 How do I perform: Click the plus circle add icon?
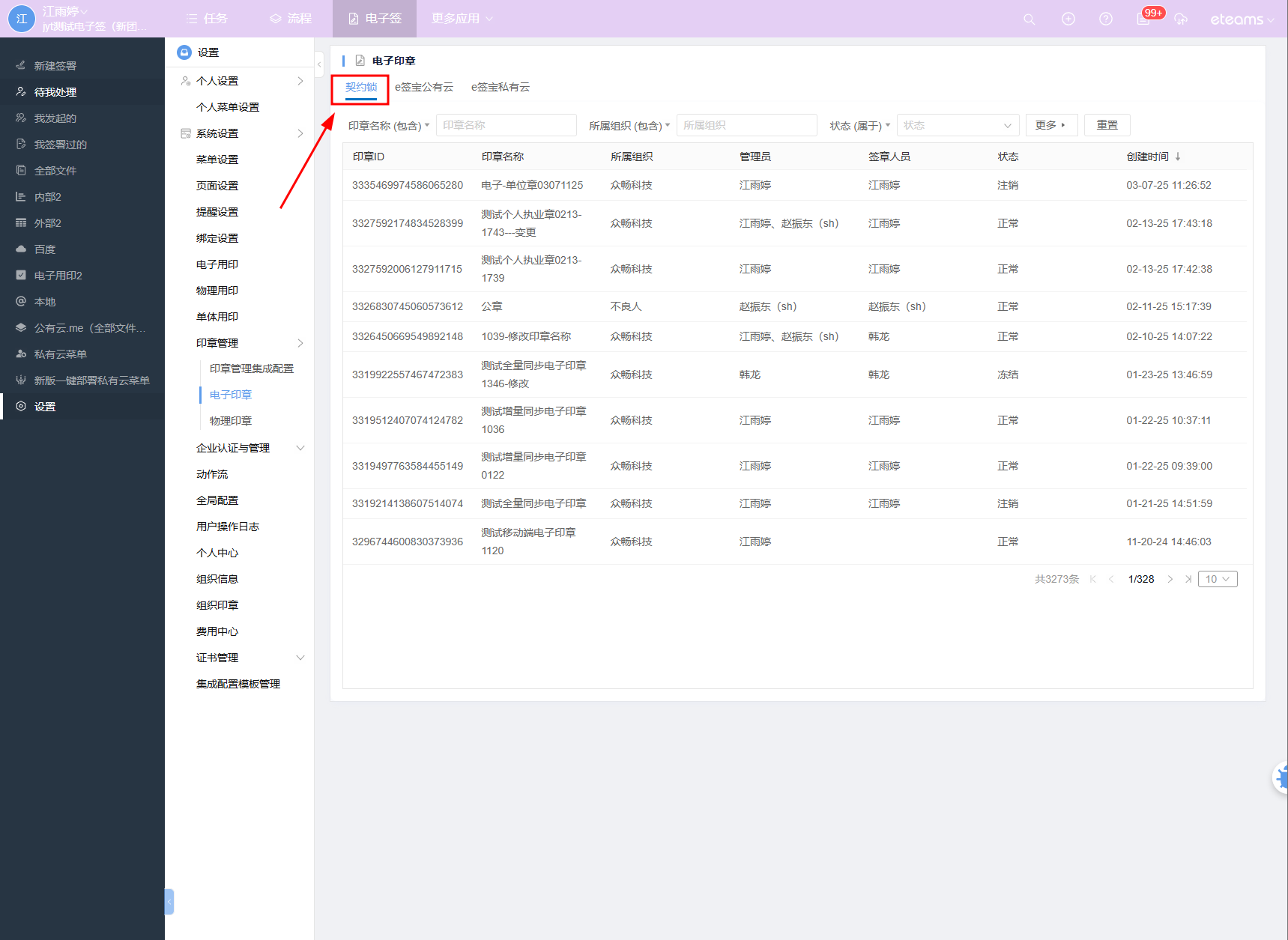coord(1068,19)
